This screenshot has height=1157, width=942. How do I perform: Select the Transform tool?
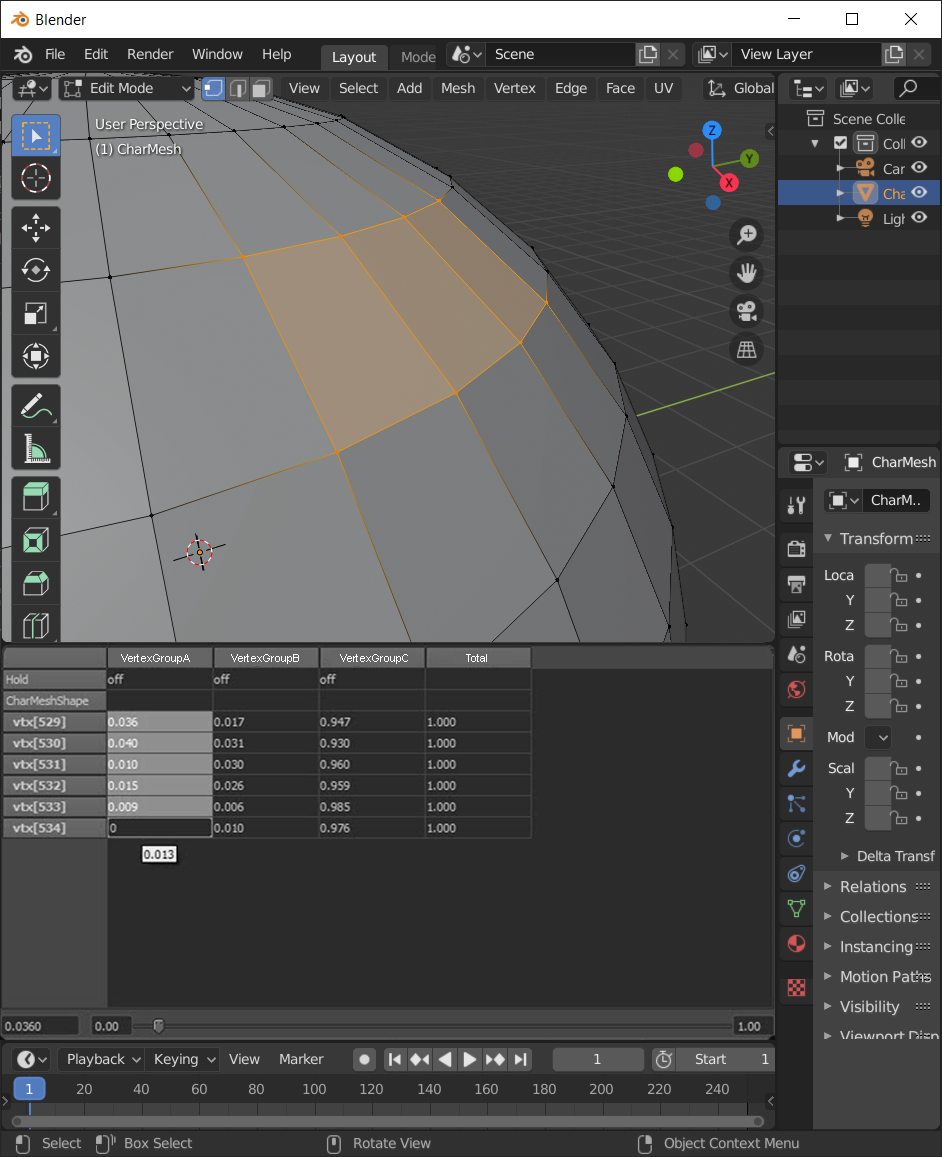point(35,356)
